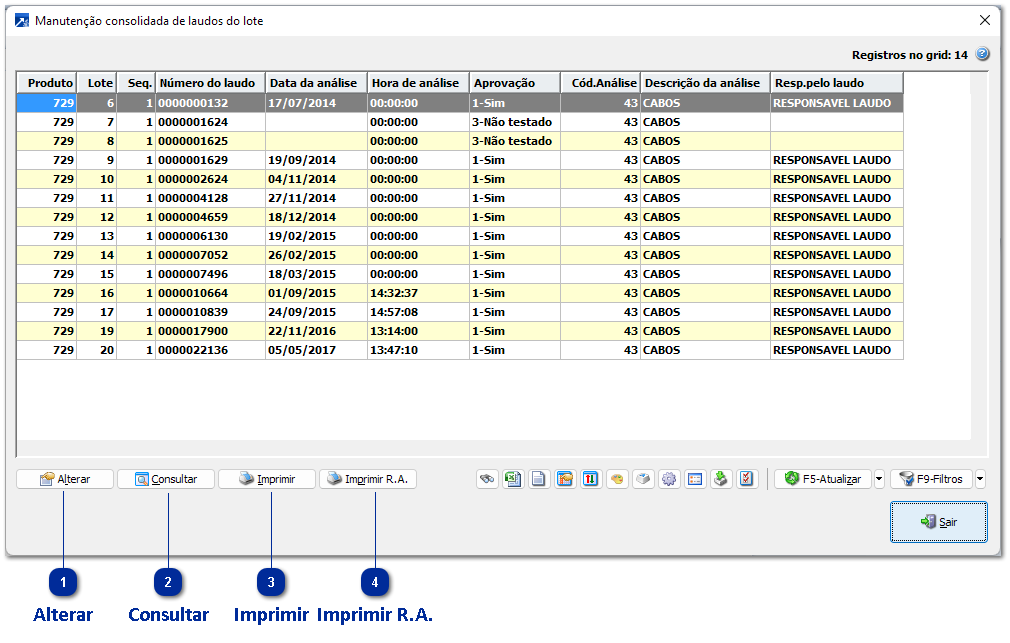The width and height of the screenshot is (1010, 643).
Task: Click the binoculars search icon
Action: [487, 479]
